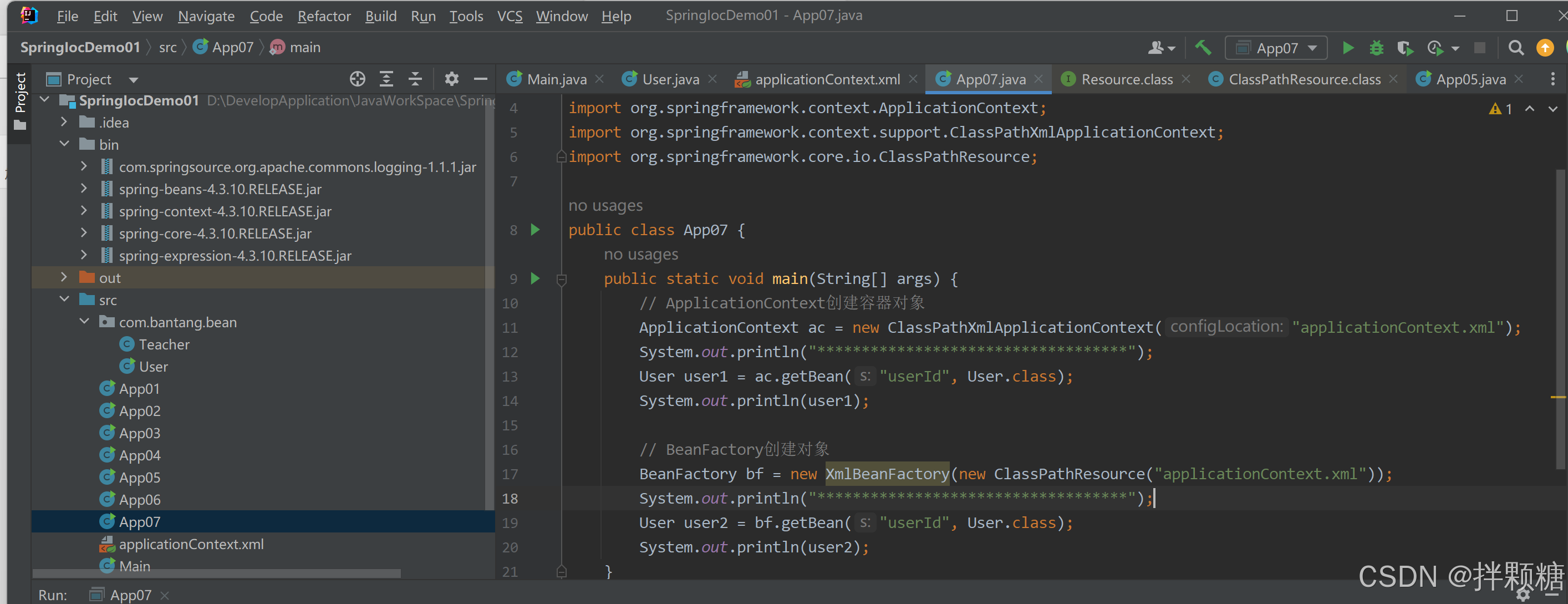Expand all tree nodes in Project panel
Screen dimensions: 1568x604
pos(386,79)
